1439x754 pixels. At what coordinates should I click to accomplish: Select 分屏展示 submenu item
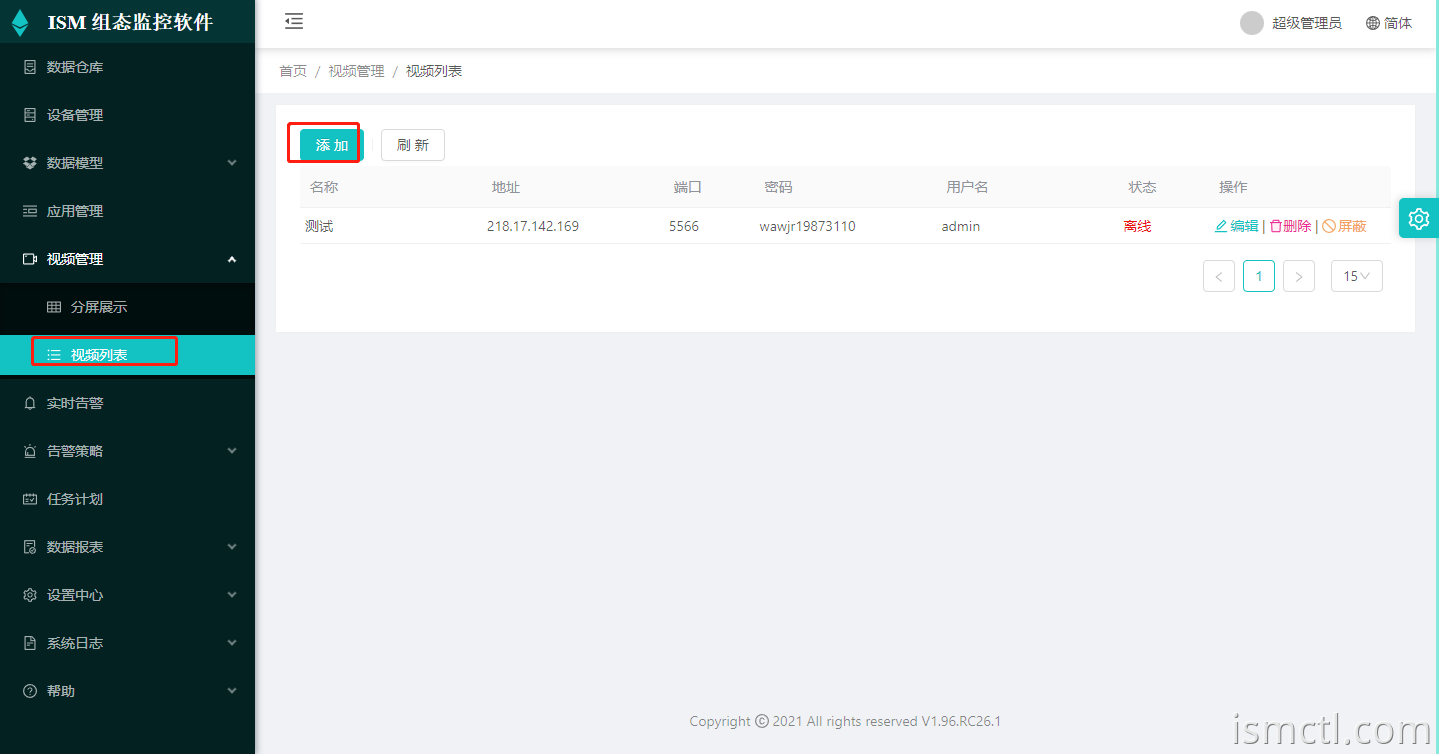click(x=127, y=307)
